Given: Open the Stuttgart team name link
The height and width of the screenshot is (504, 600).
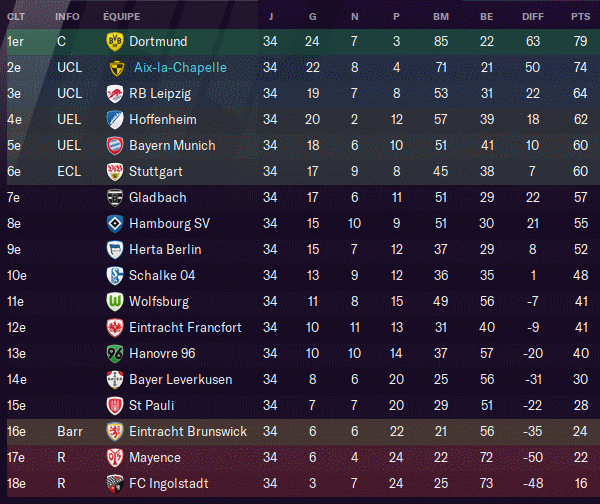Looking at the screenshot, I should click(x=156, y=171).
